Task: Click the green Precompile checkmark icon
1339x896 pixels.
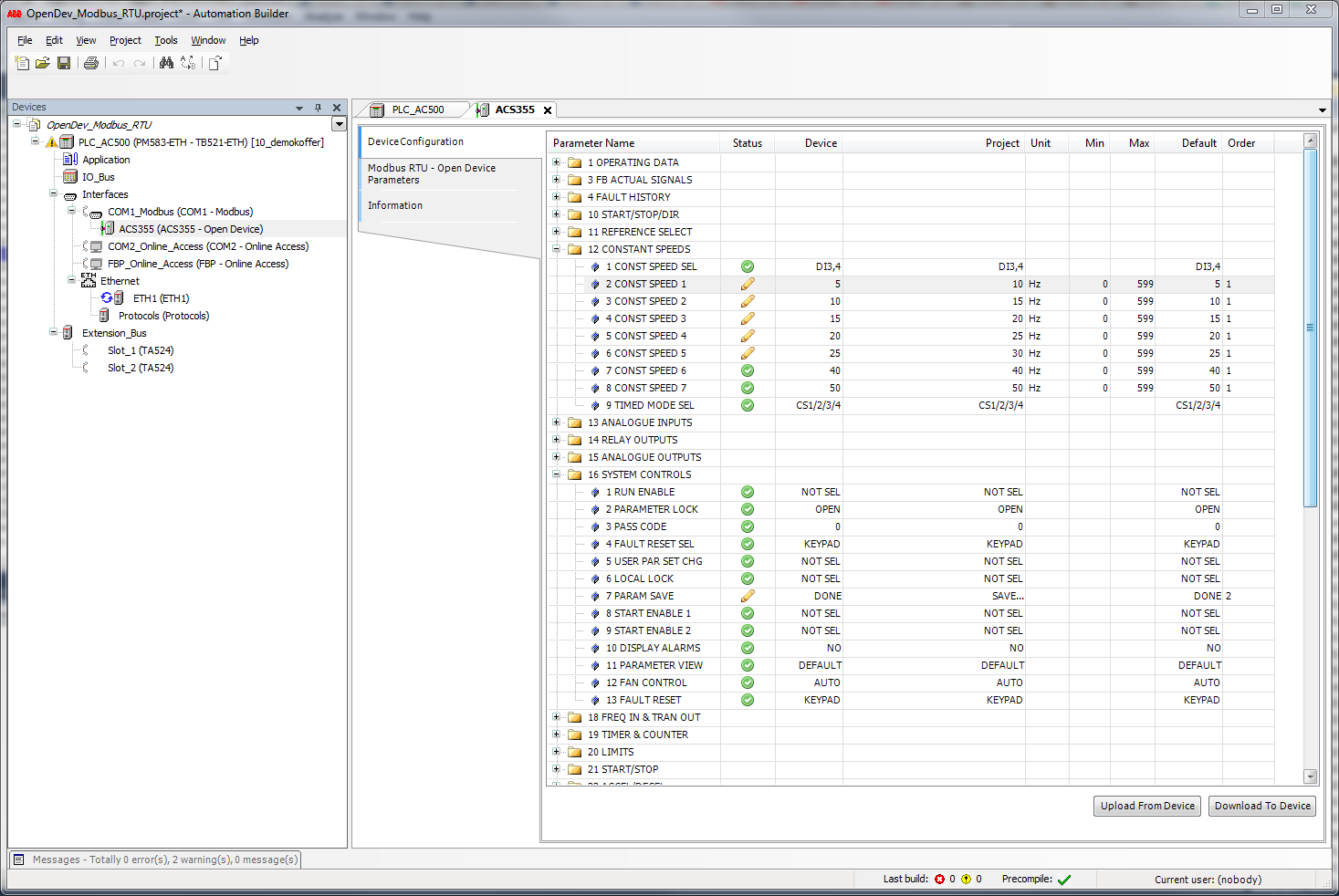Action: tap(1064, 880)
